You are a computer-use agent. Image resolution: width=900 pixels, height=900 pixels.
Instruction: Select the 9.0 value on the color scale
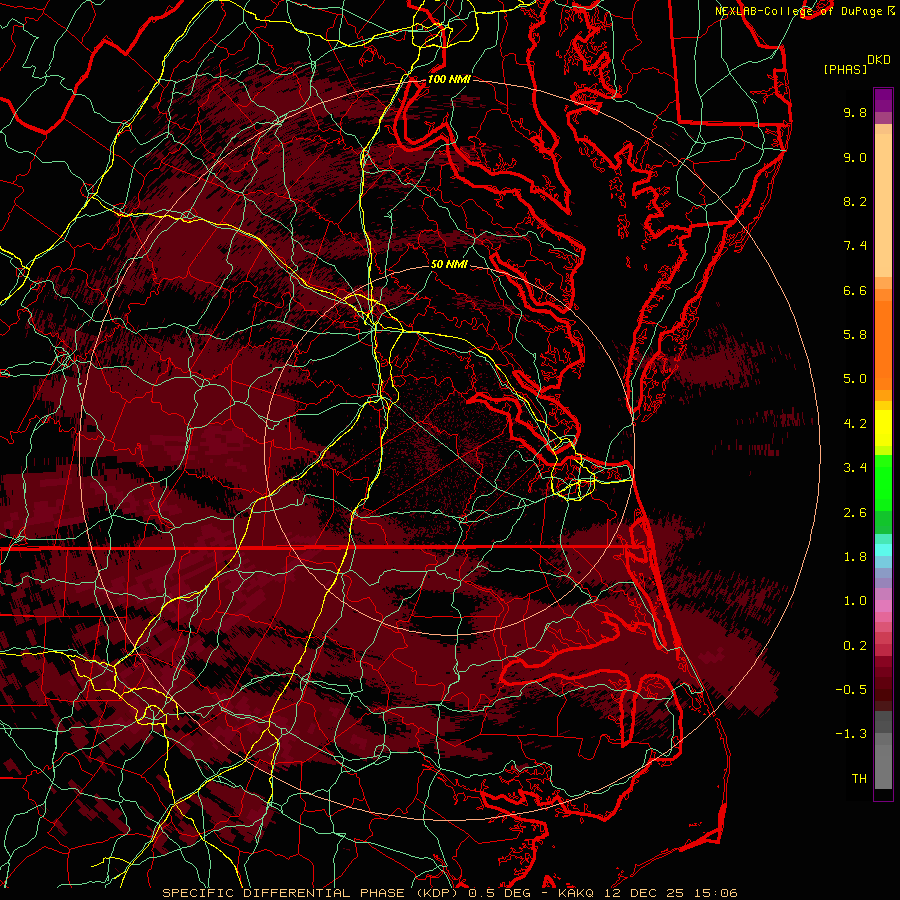855,157
